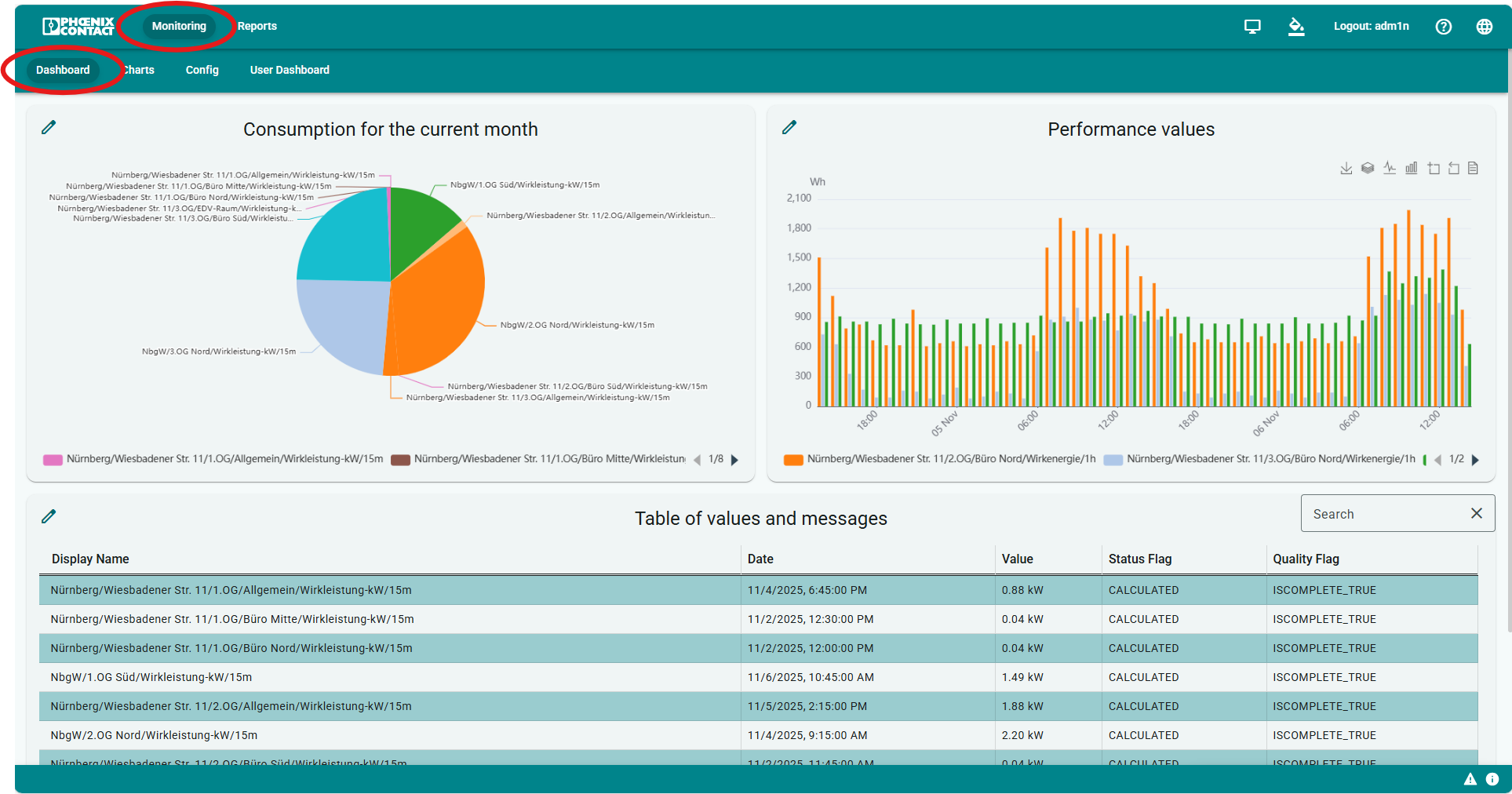Open warnings icon in bottom status bar
This screenshot has height=794, width=1512.
(x=1470, y=779)
